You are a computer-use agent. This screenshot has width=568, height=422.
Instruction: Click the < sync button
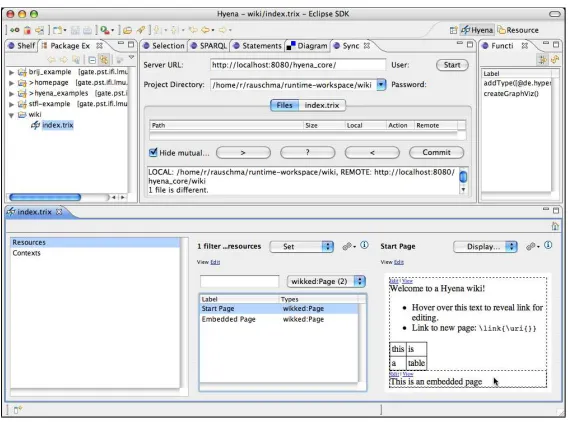tap(372, 152)
